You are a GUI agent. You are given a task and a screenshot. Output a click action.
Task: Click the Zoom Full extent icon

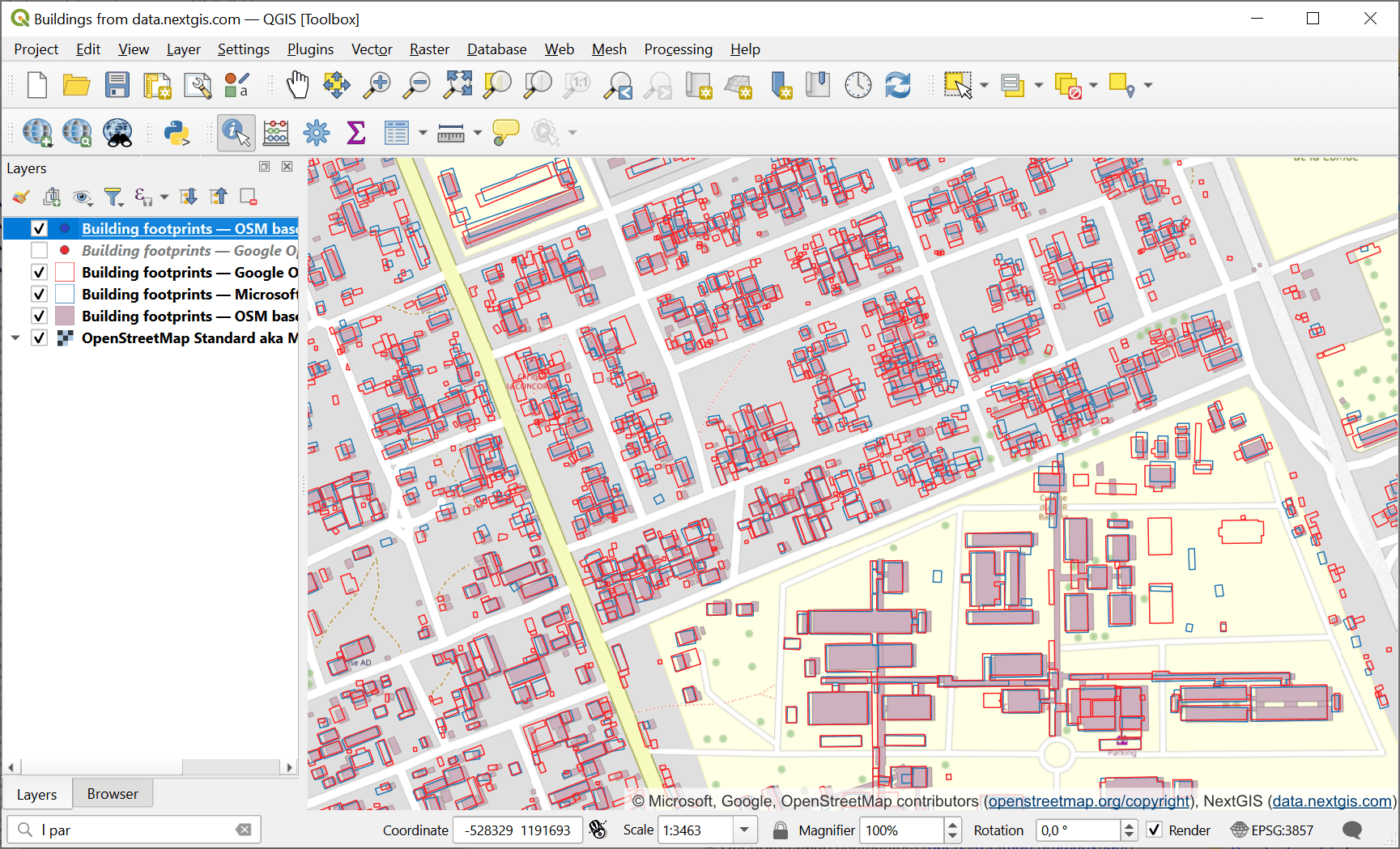click(457, 85)
